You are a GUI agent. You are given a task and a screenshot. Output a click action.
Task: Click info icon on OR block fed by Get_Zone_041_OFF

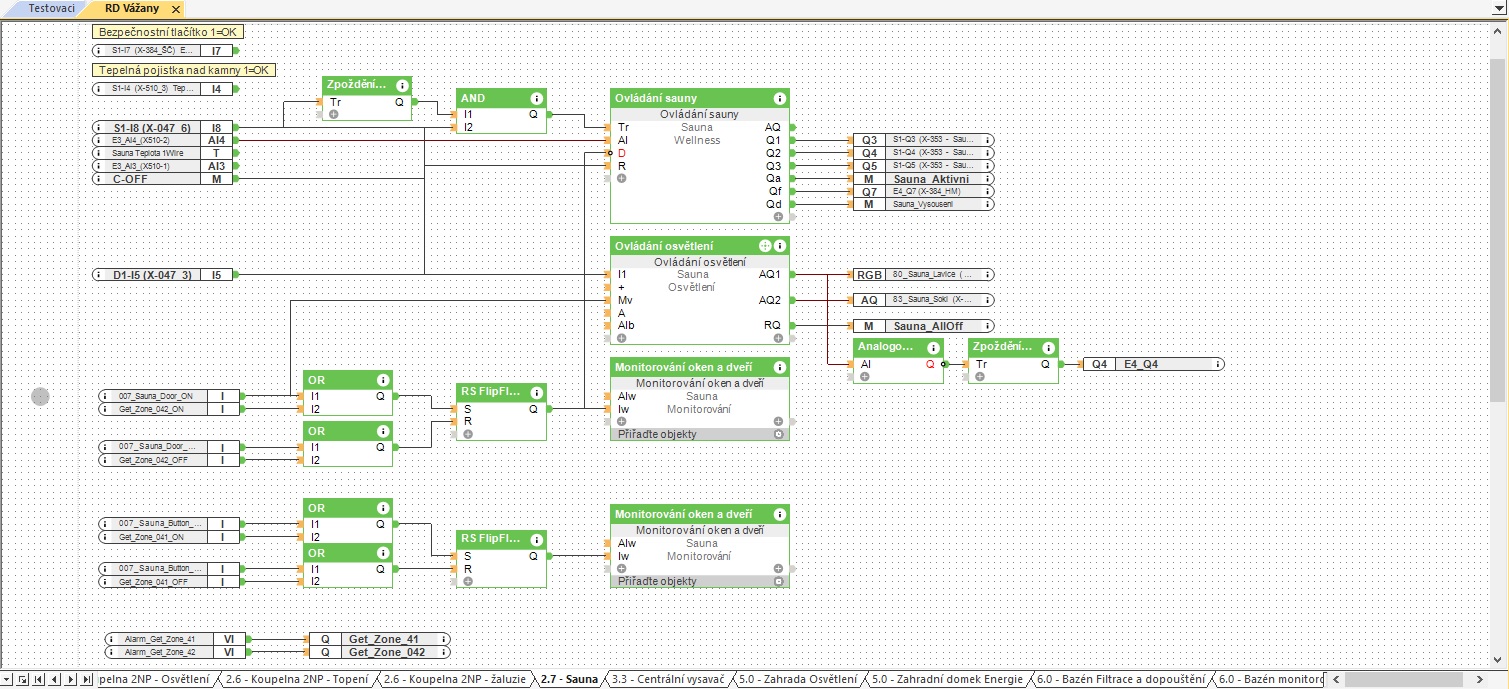pos(383,553)
